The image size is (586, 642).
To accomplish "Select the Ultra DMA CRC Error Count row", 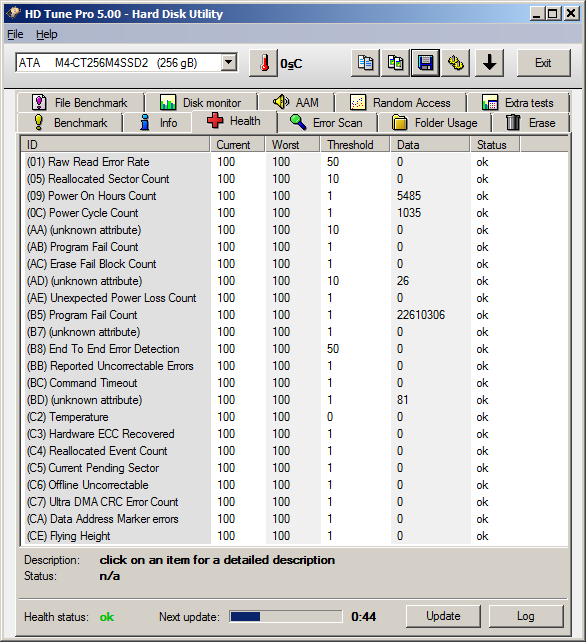I will tap(294, 502).
